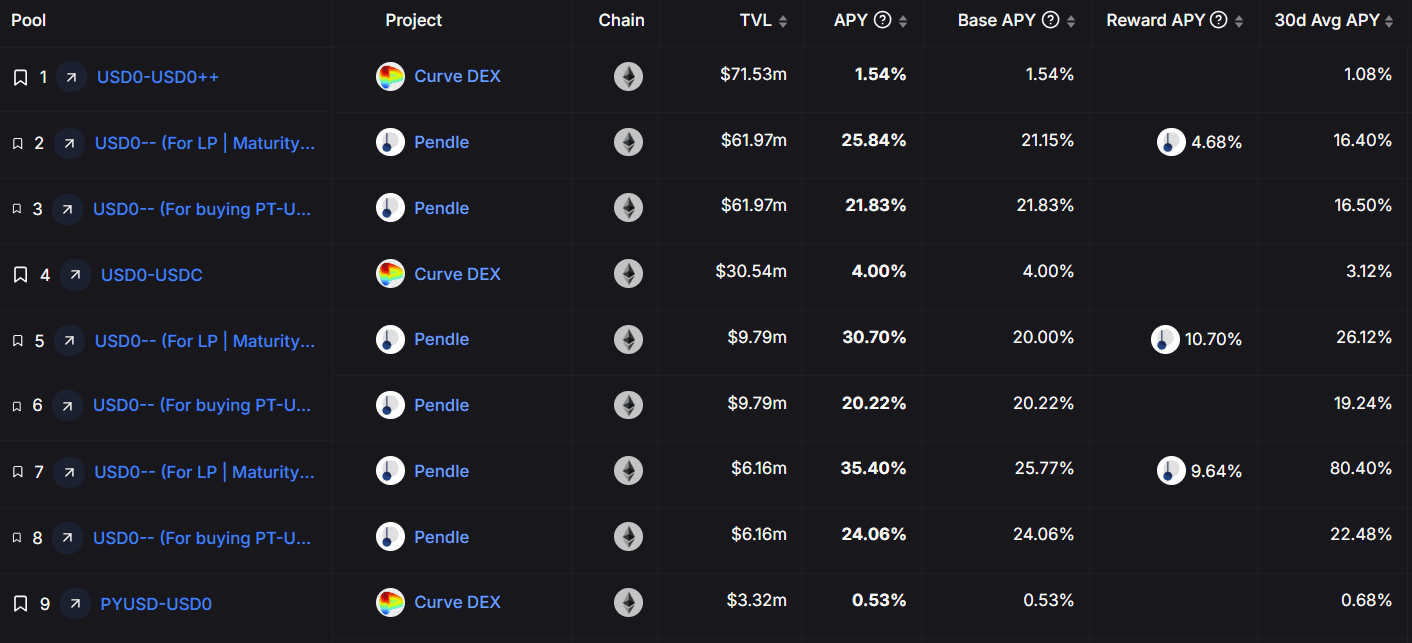This screenshot has height=643, width=1412.
Task: Toggle bookmark for USD0-USDC pool
Action: [20, 275]
